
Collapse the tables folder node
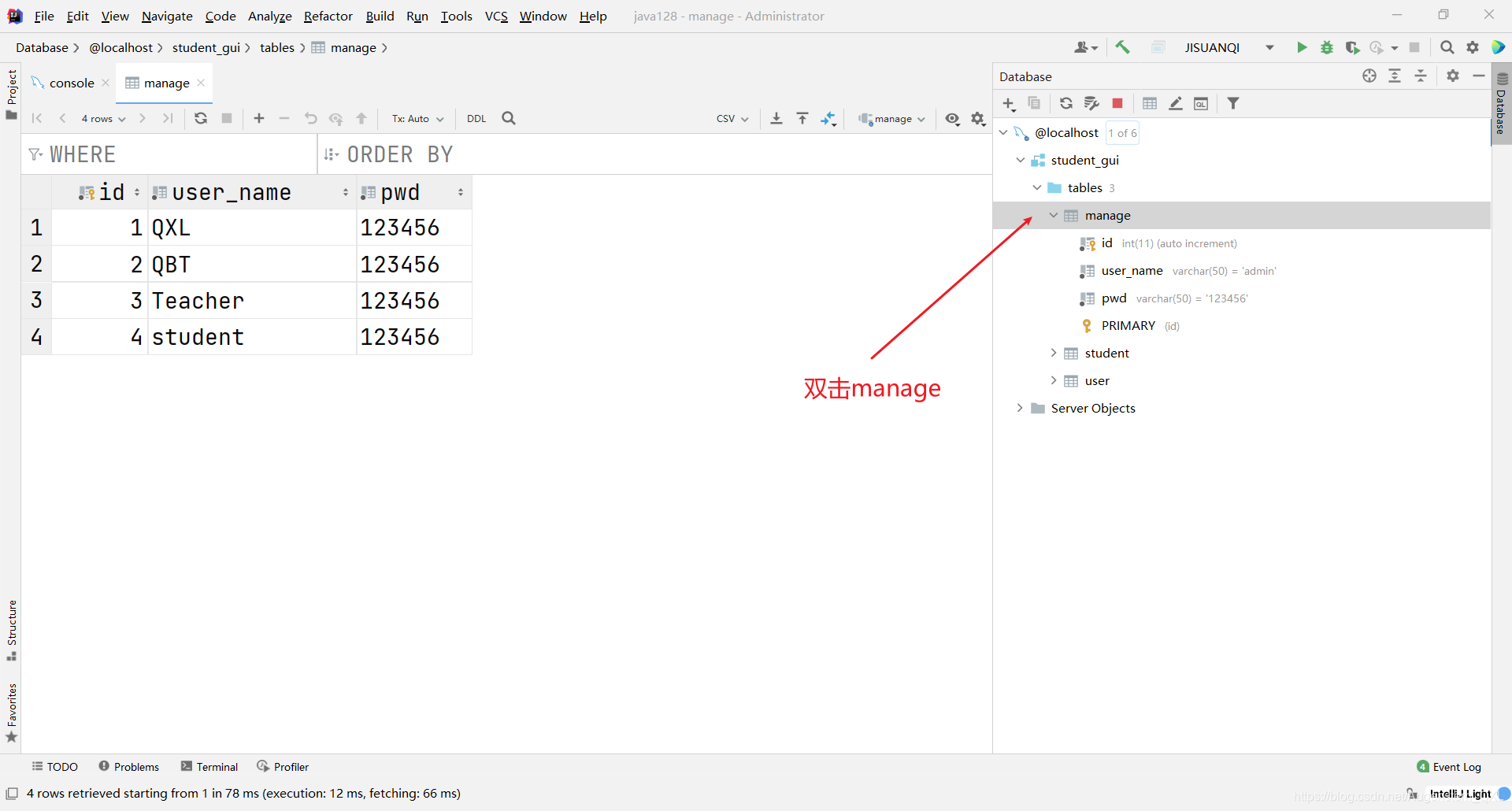(1037, 187)
